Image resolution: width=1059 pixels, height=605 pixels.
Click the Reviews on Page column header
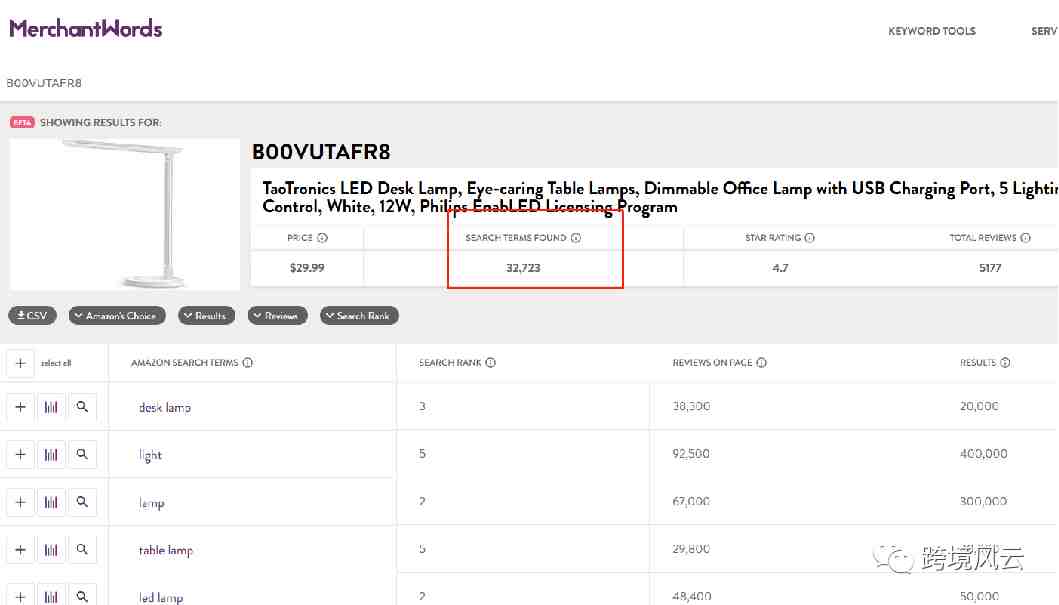[x=712, y=363]
